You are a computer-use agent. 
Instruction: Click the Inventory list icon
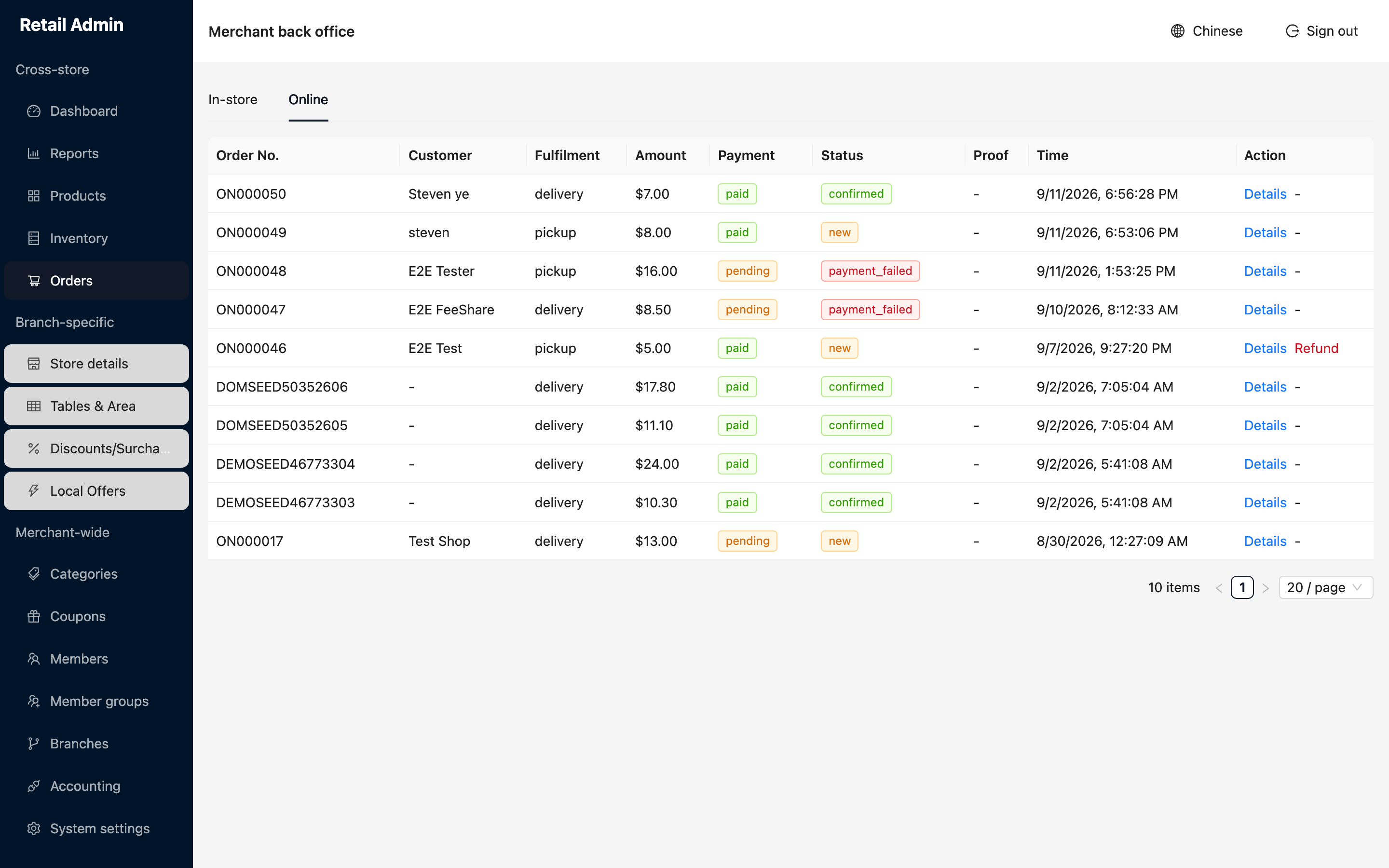34,238
